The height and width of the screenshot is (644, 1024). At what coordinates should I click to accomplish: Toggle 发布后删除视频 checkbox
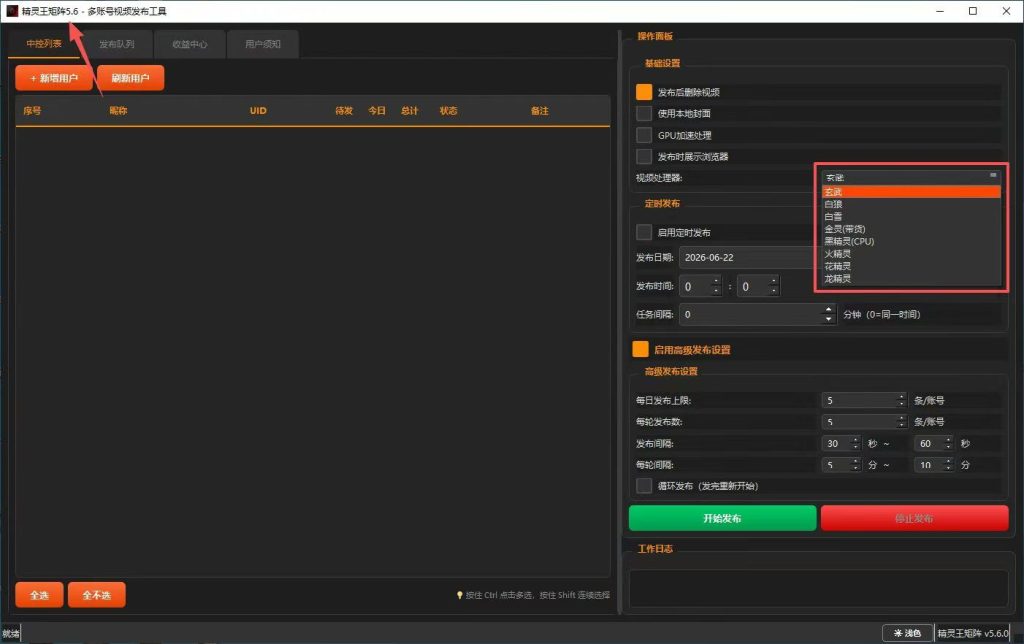pyautogui.click(x=644, y=92)
